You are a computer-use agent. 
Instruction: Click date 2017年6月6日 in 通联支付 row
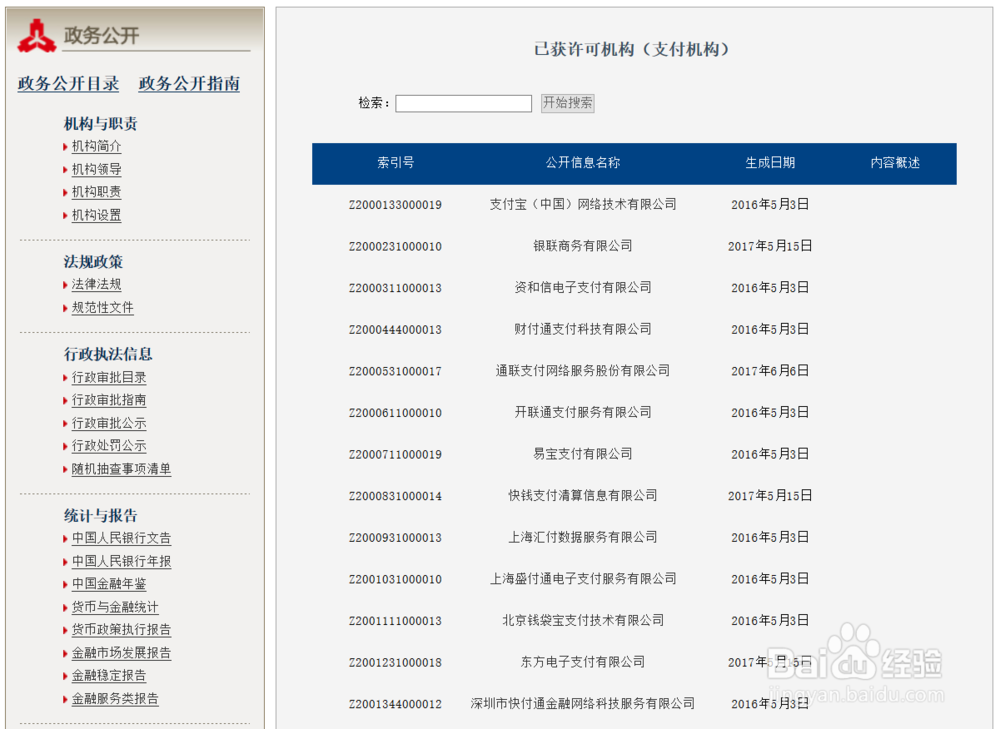coord(770,371)
